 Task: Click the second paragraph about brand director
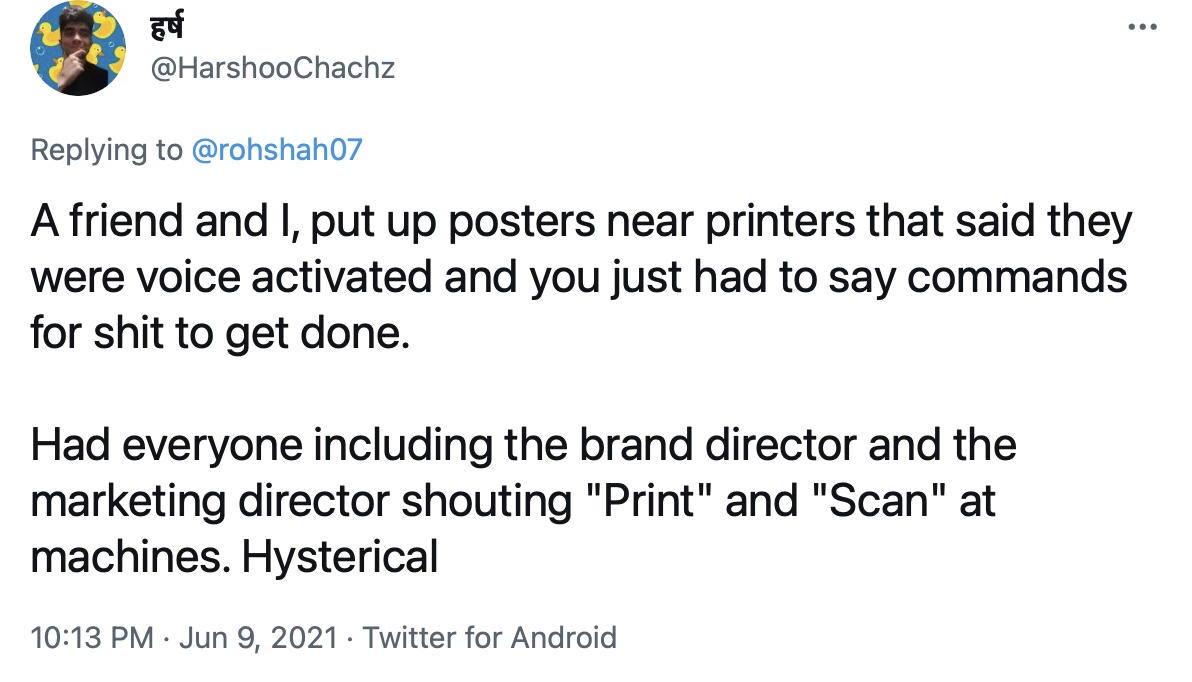click(523, 500)
